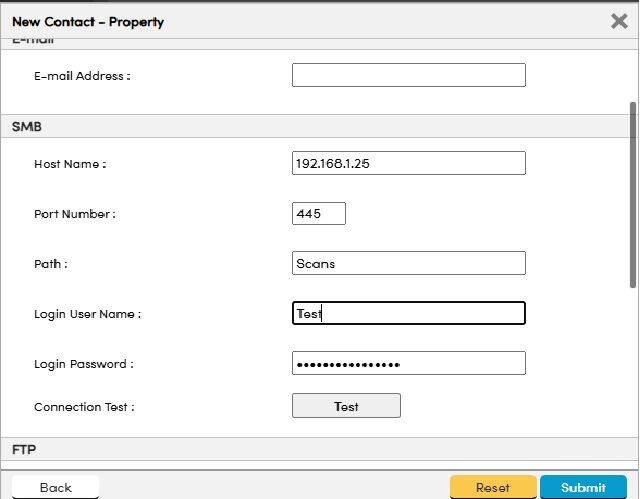The image size is (640, 499).
Task: Close the New Contact dialog
Action: pyautogui.click(x=619, y=21)
